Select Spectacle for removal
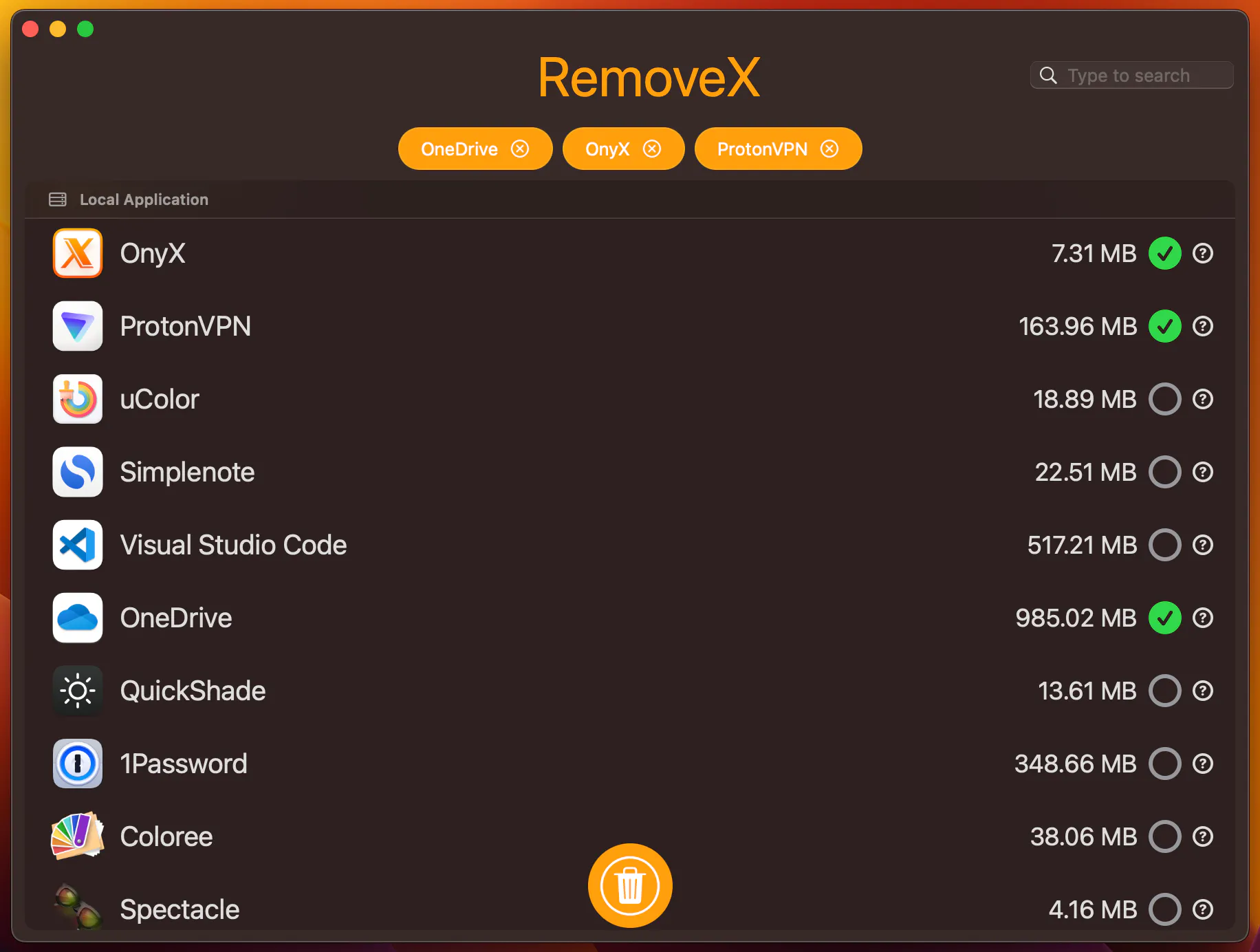This screenshot has width=1260, height=952. pyautogui.click(x=1165, y=909)
